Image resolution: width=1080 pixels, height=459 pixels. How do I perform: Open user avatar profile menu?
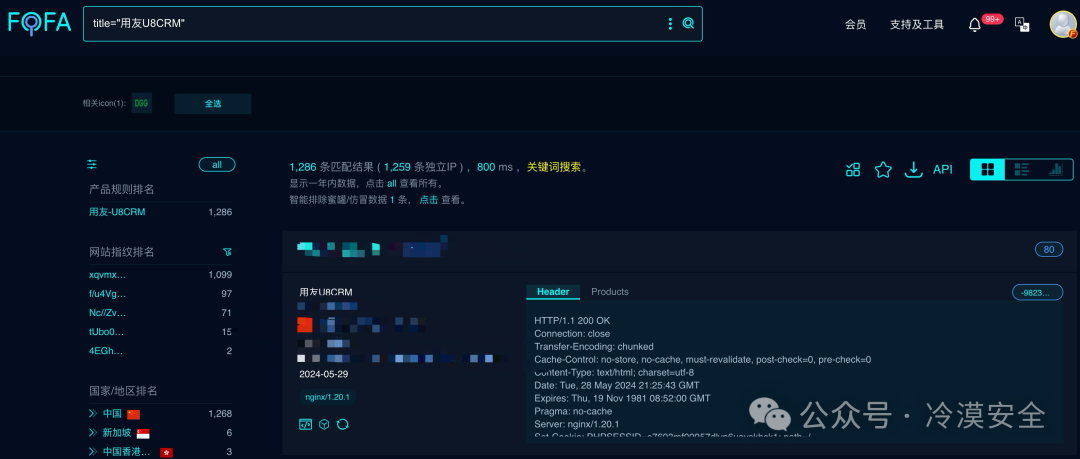click(1063, 24)
